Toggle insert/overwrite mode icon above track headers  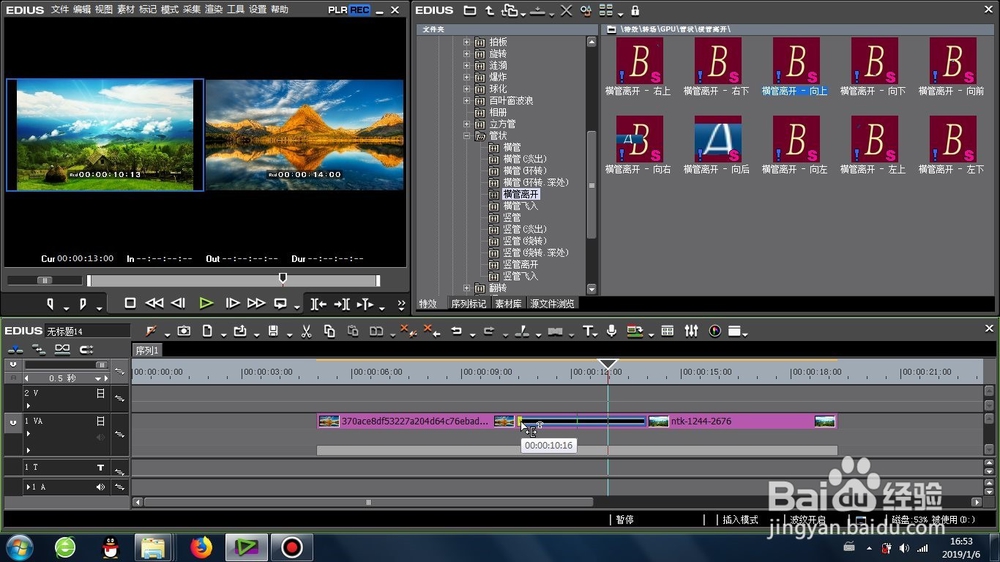15,349
